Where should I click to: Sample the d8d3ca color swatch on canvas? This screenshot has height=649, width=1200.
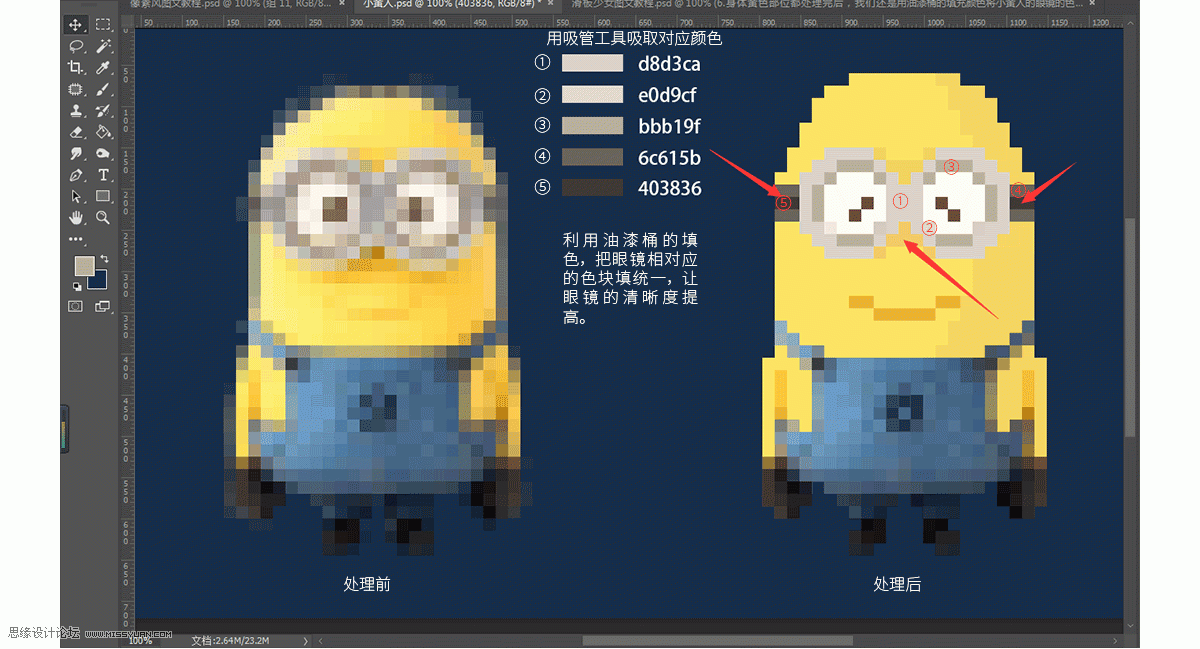pos(592,64)
